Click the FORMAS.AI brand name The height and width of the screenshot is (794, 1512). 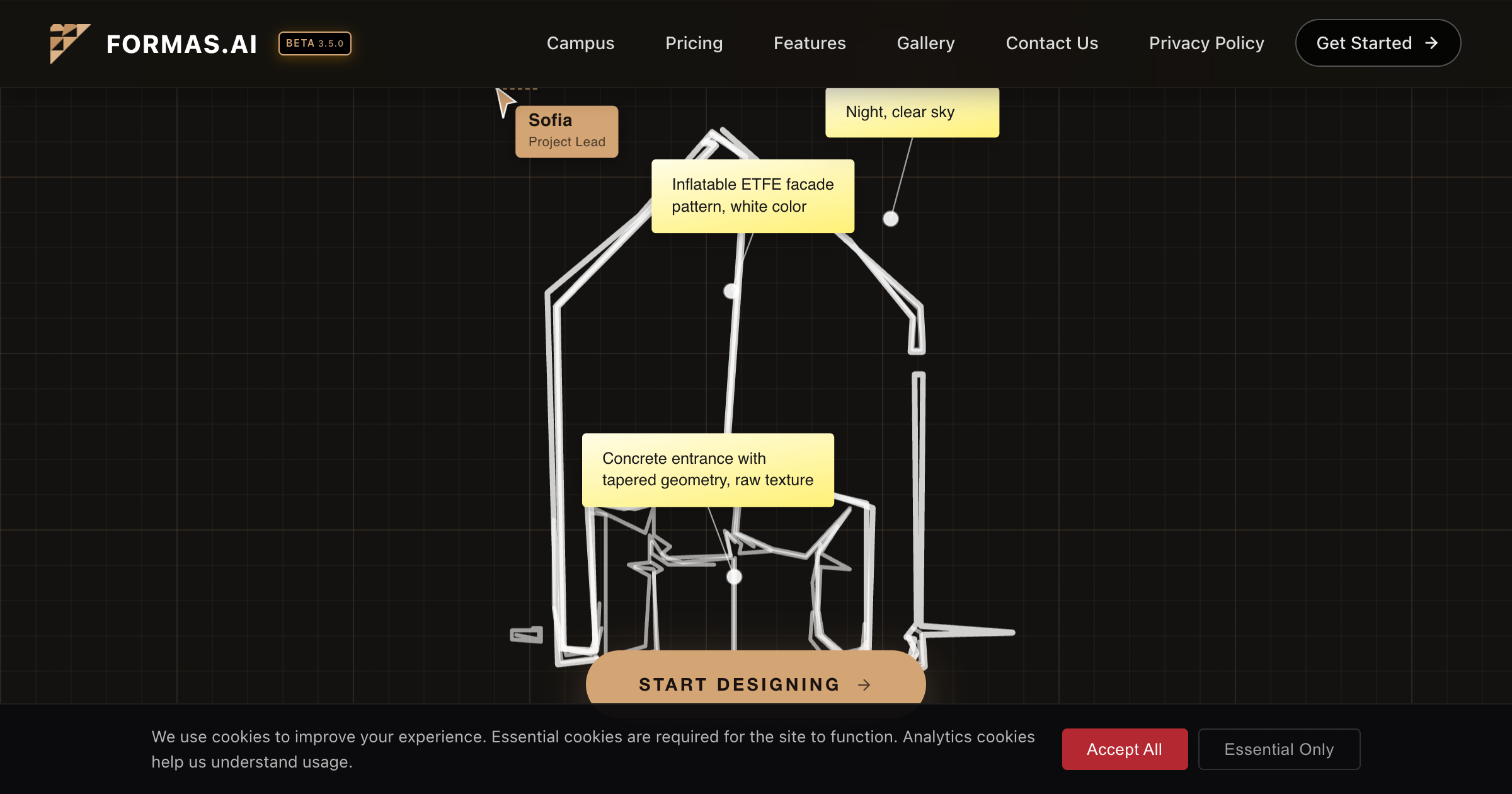(x=182, y=44)
